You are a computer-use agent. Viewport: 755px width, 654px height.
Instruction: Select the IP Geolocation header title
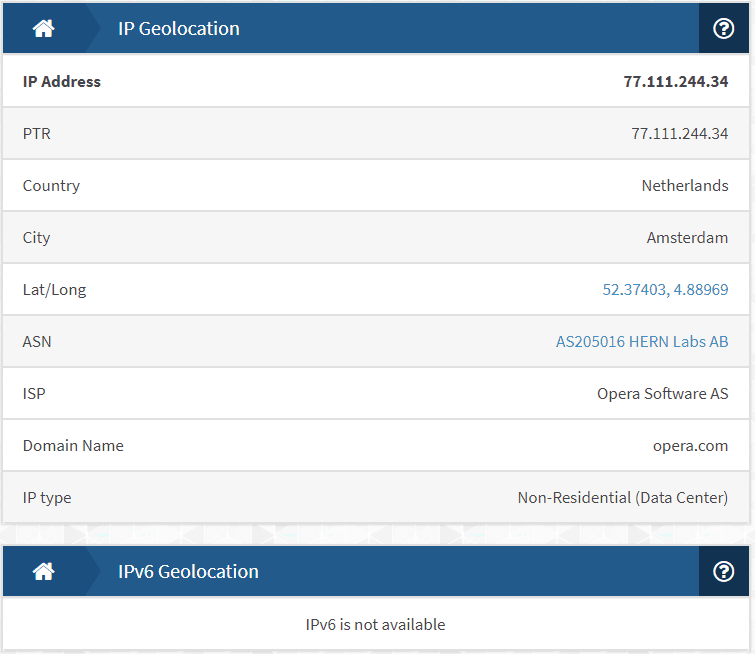[179, 29]
